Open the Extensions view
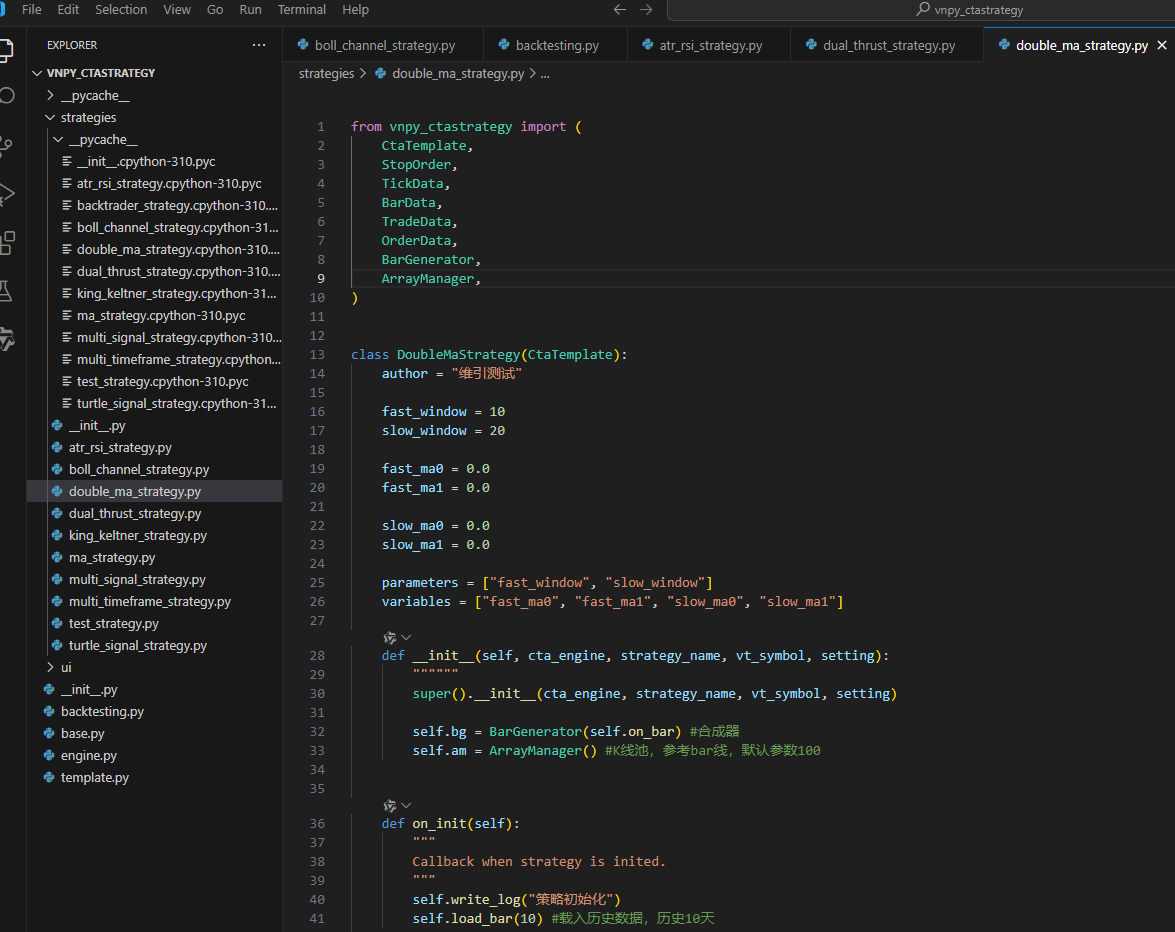The height and width of the screenshot is (932, 1175). tap(7, 243)
